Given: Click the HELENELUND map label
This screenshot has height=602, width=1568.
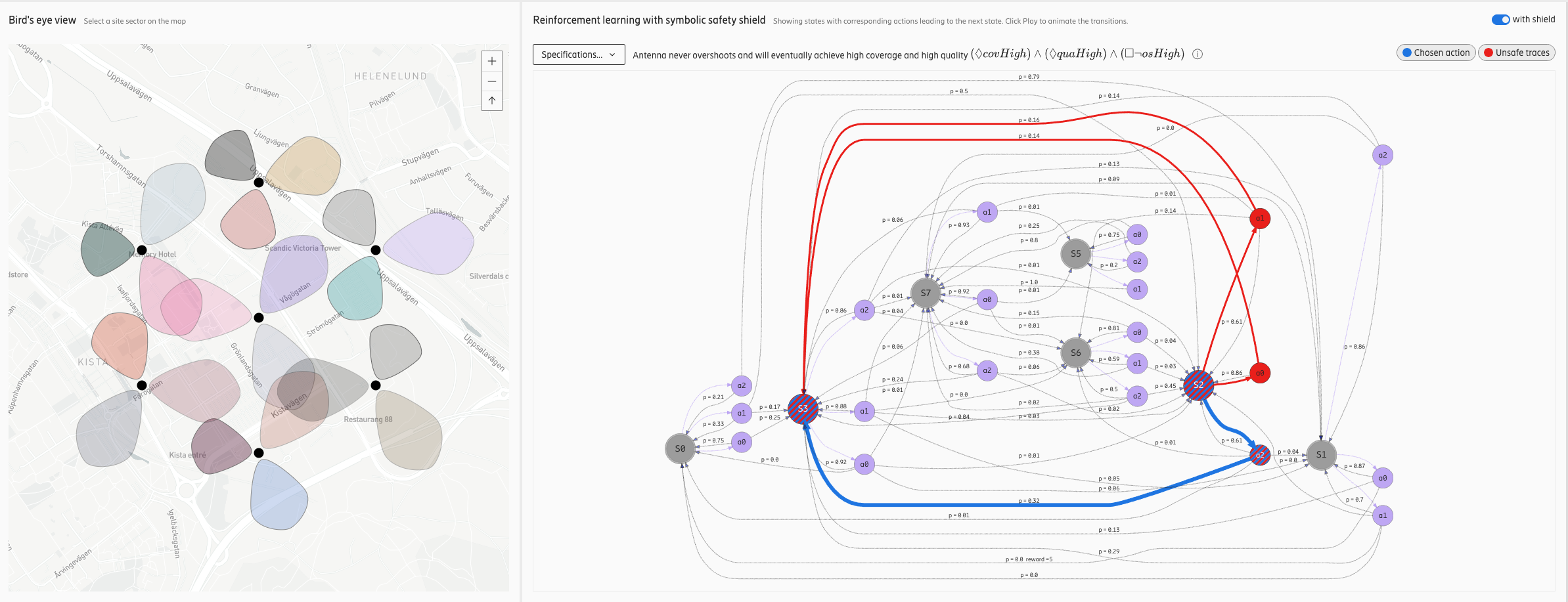Looking at the screenshot, I should coord(391,76).
